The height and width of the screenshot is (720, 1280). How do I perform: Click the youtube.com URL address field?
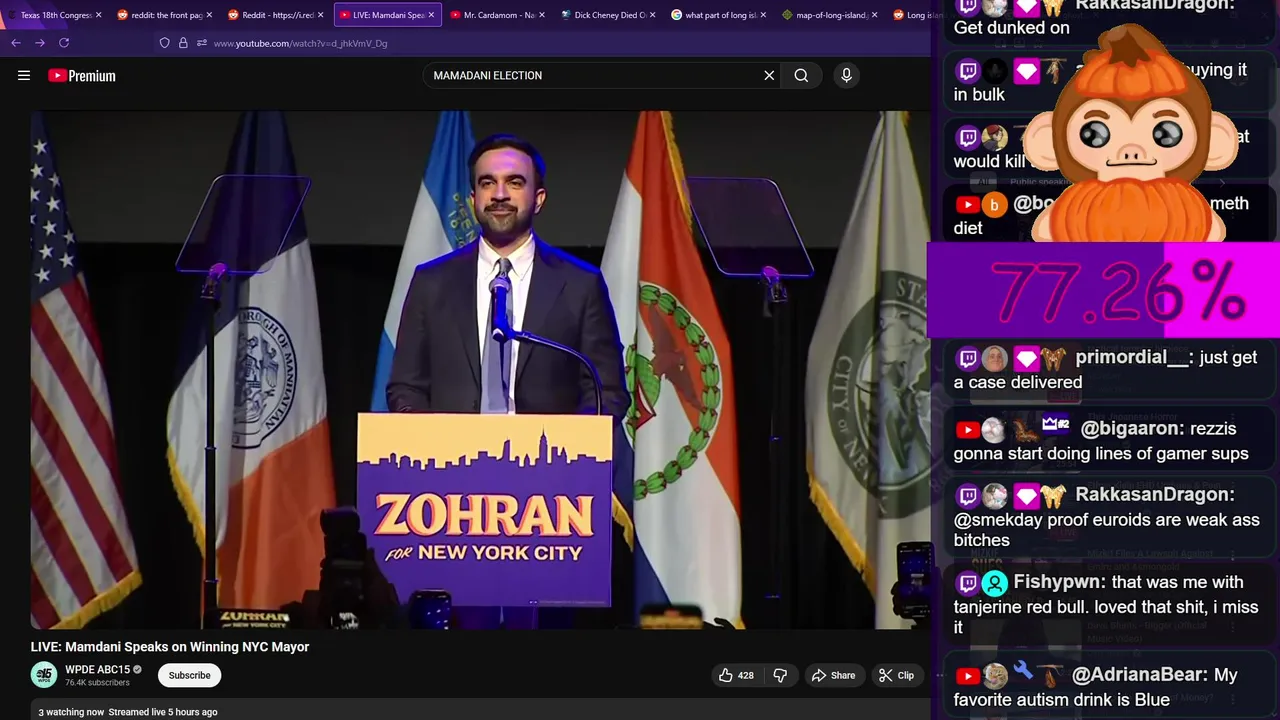coord(300,43)
